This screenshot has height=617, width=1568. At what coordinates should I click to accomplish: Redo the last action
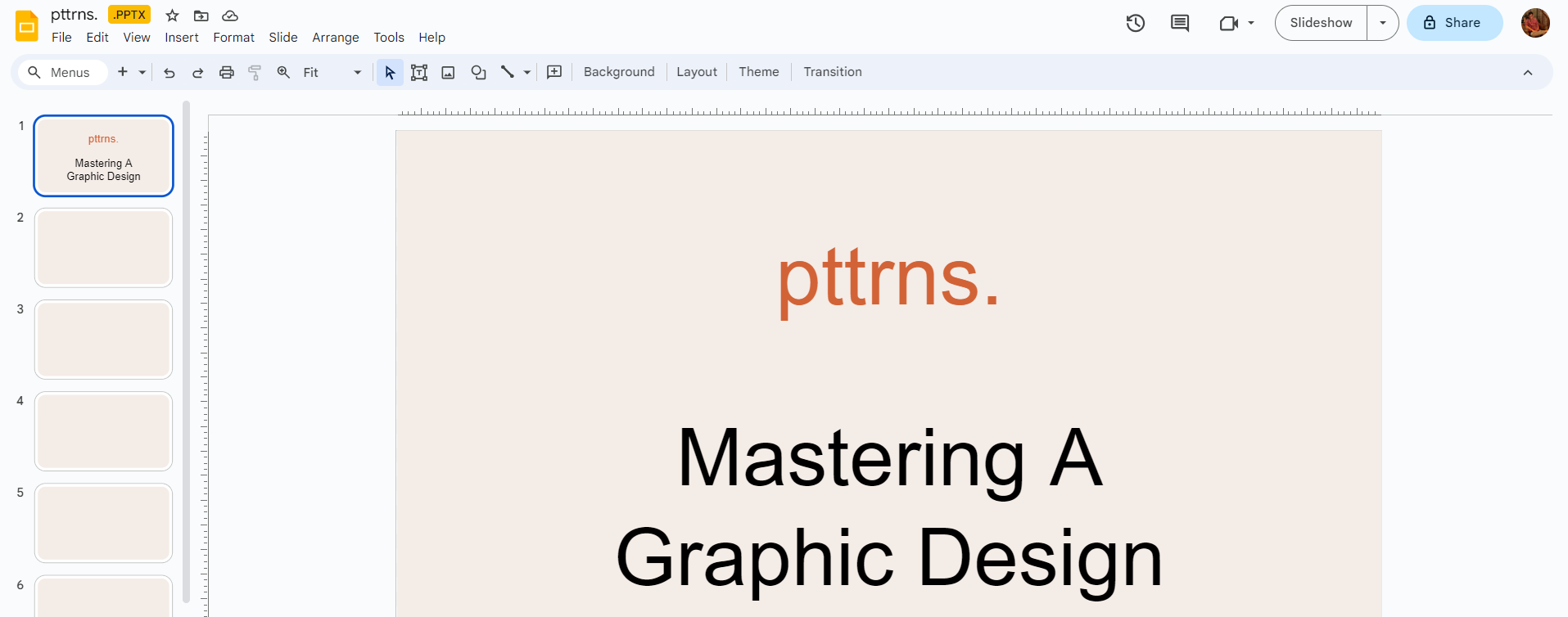[x=198, y=72]
